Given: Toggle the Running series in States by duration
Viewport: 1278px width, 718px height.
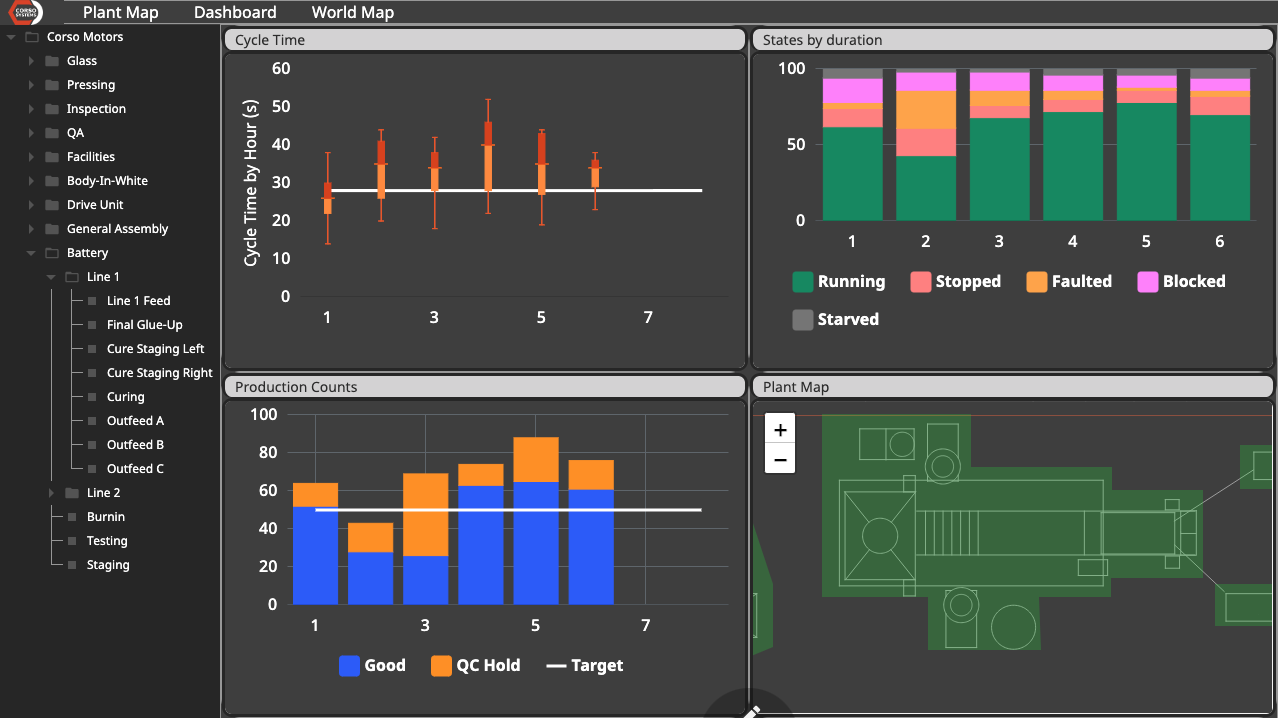Looking at the screenshot, I should click(838, 281).
